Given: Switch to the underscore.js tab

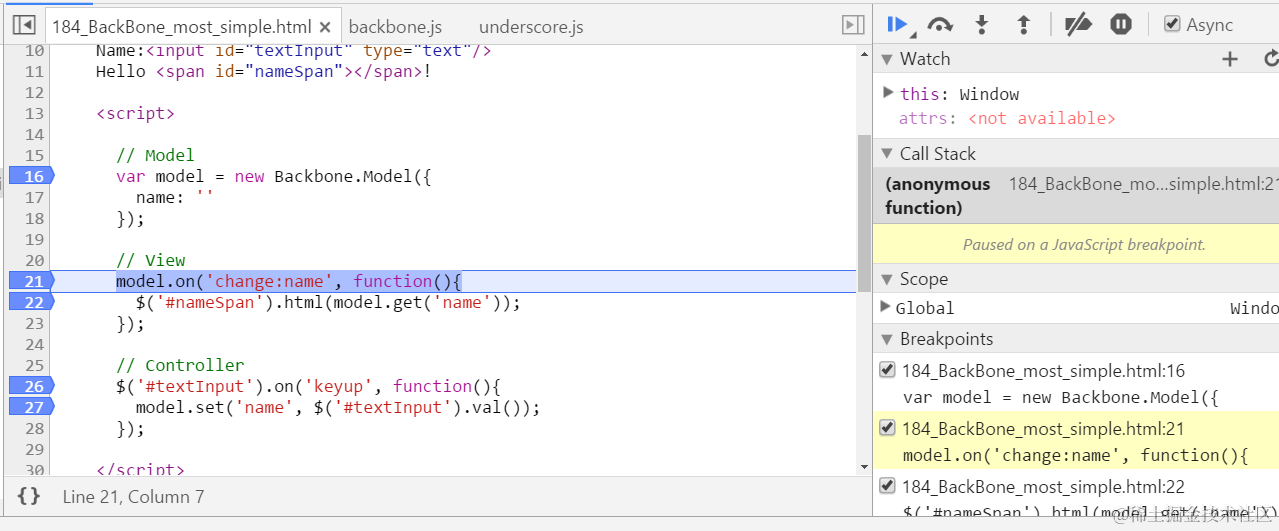Looking at the screenshot, I should (x=531, y=27).
